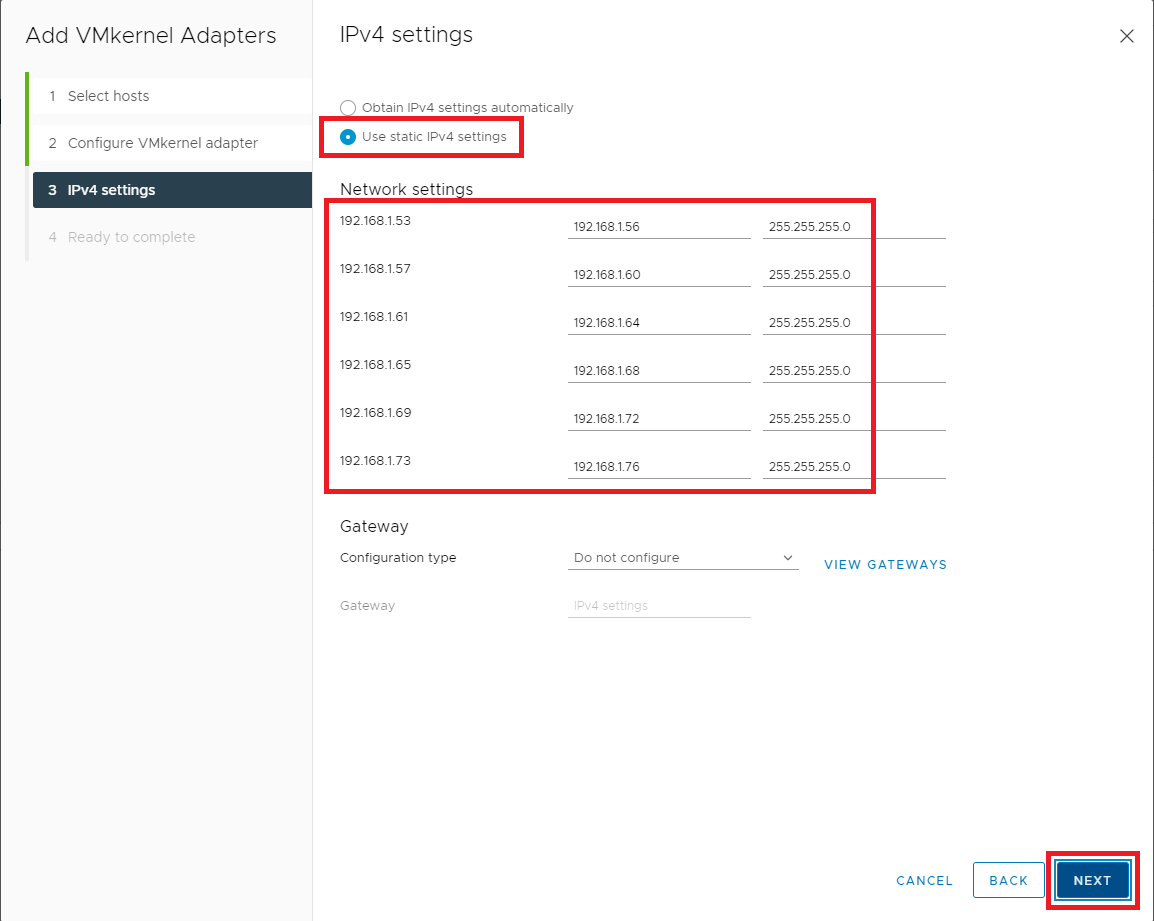Click the IP field containing 192.168.1.56
Image resolution: width=1154 pixels, height=921 pixels.
[658, 227]
